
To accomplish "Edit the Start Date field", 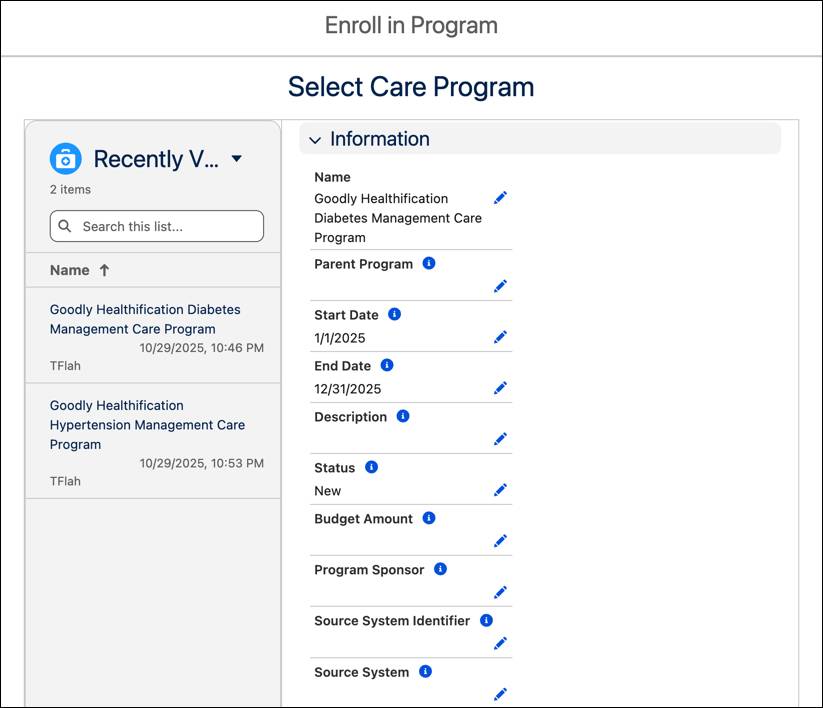I will point(500,337).
